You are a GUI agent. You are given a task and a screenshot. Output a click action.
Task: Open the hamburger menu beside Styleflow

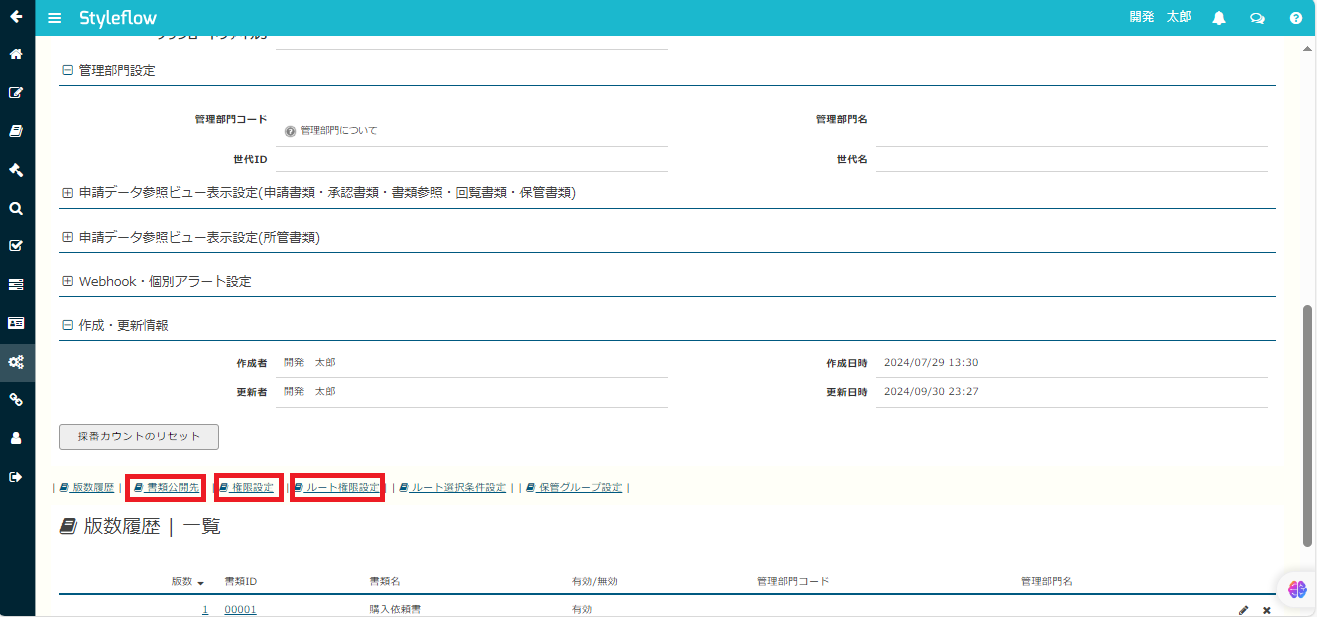click(55, 18)
